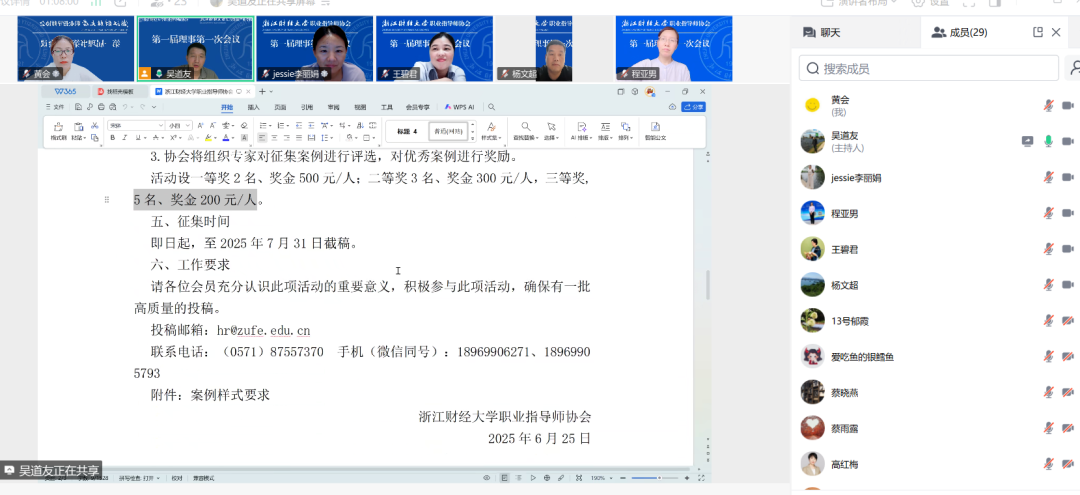The width and height of the screenshot is (1080, 495).
Task: Open the WPS 365 home tab
Action: (66, 92)
